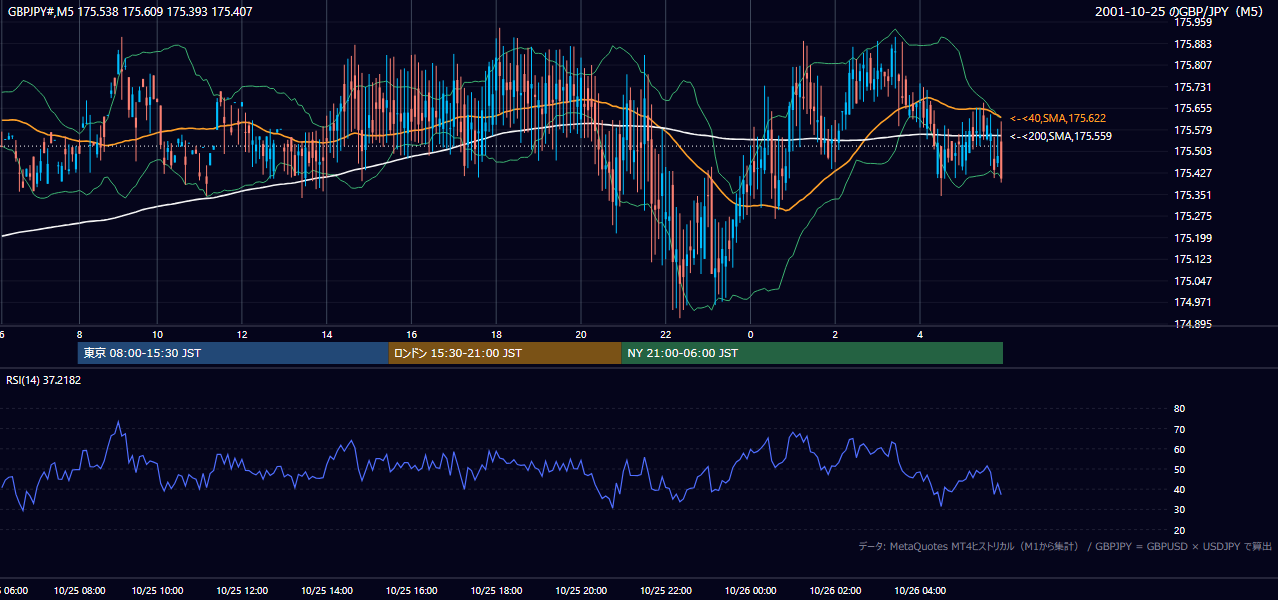This screenshot has height=600, width=1278.
Task: Click hour marker 20 under price chart
Action: (x=581, y=334)
